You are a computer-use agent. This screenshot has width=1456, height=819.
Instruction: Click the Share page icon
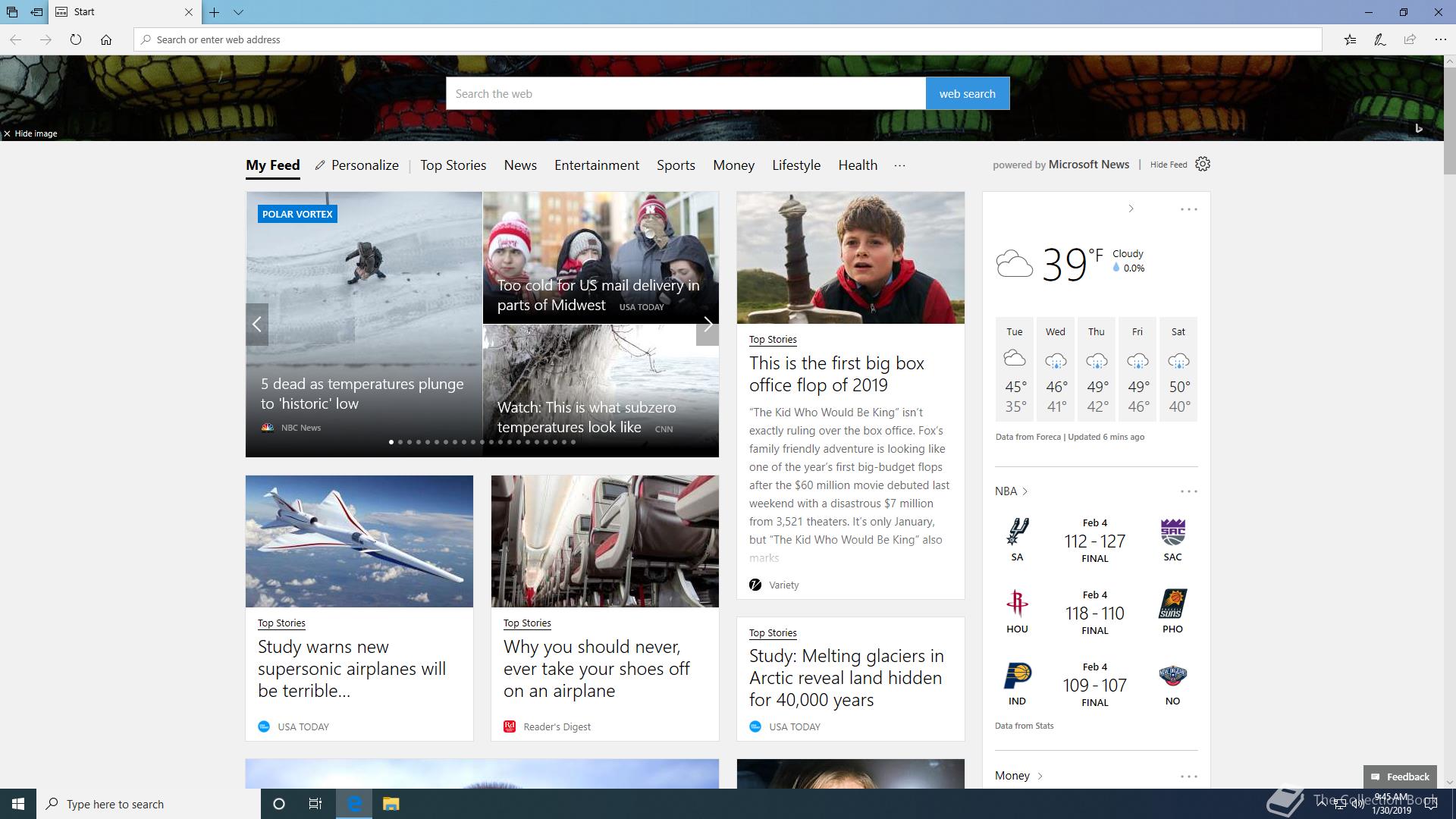[1410, 39]
